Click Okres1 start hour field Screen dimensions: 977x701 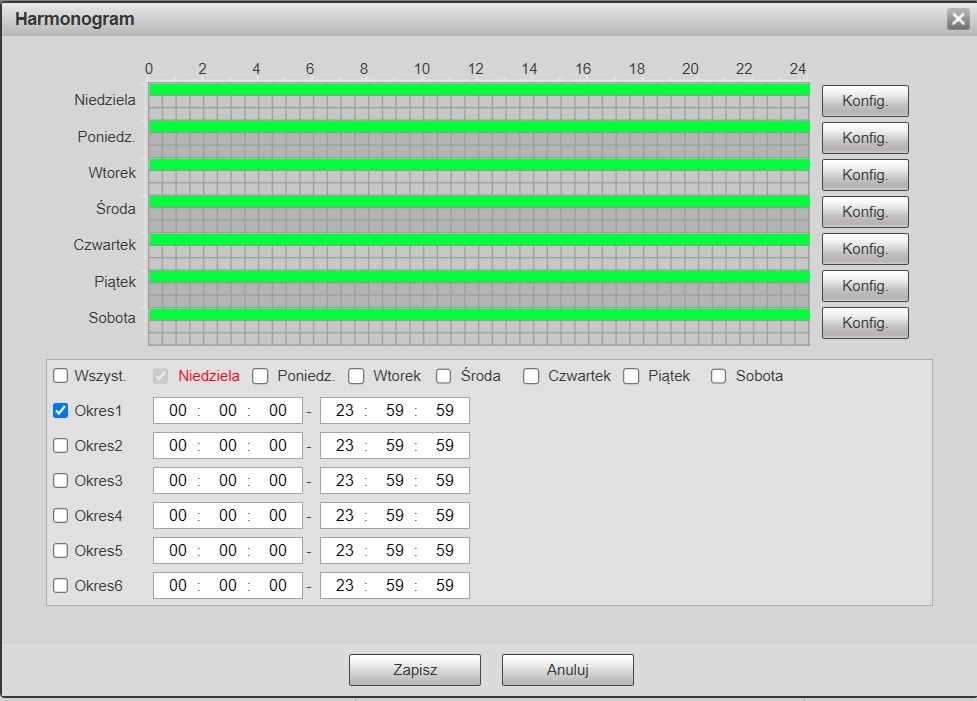point(178,411)
